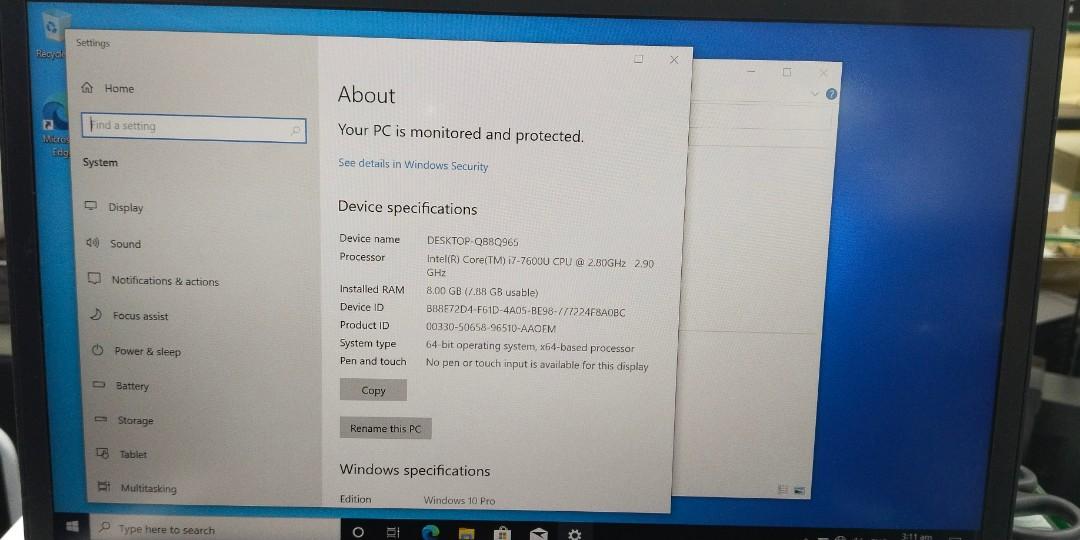Open Battery settings
The image size is (1080, 540).
click(x=121, y=386)
